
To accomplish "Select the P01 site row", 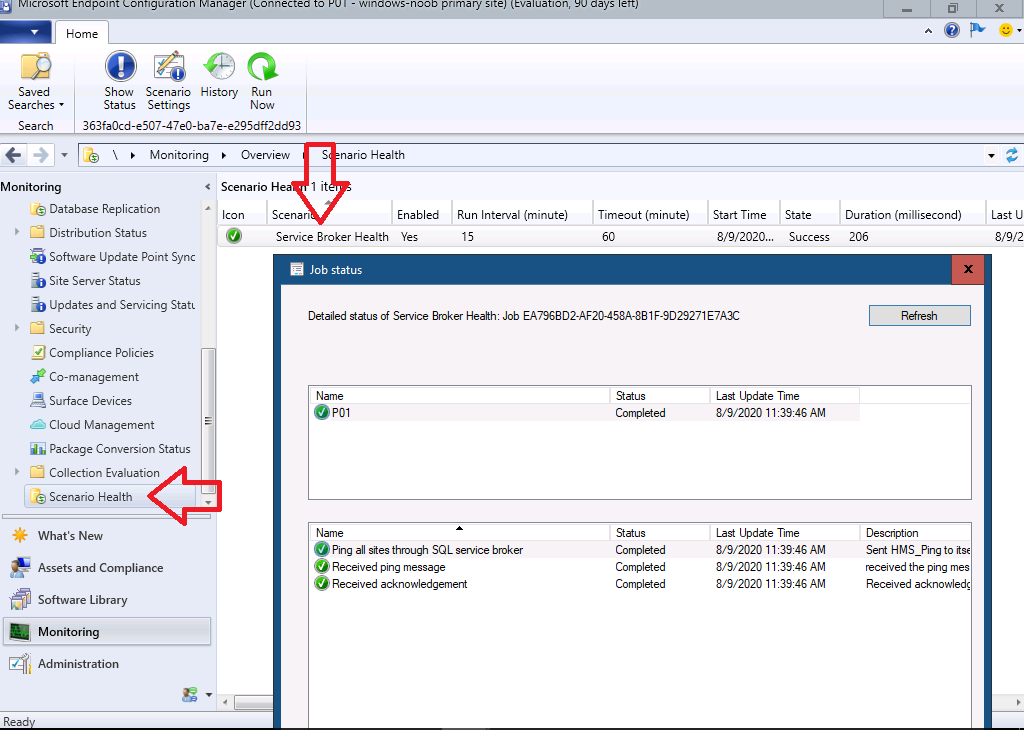I will coord(586,413).
